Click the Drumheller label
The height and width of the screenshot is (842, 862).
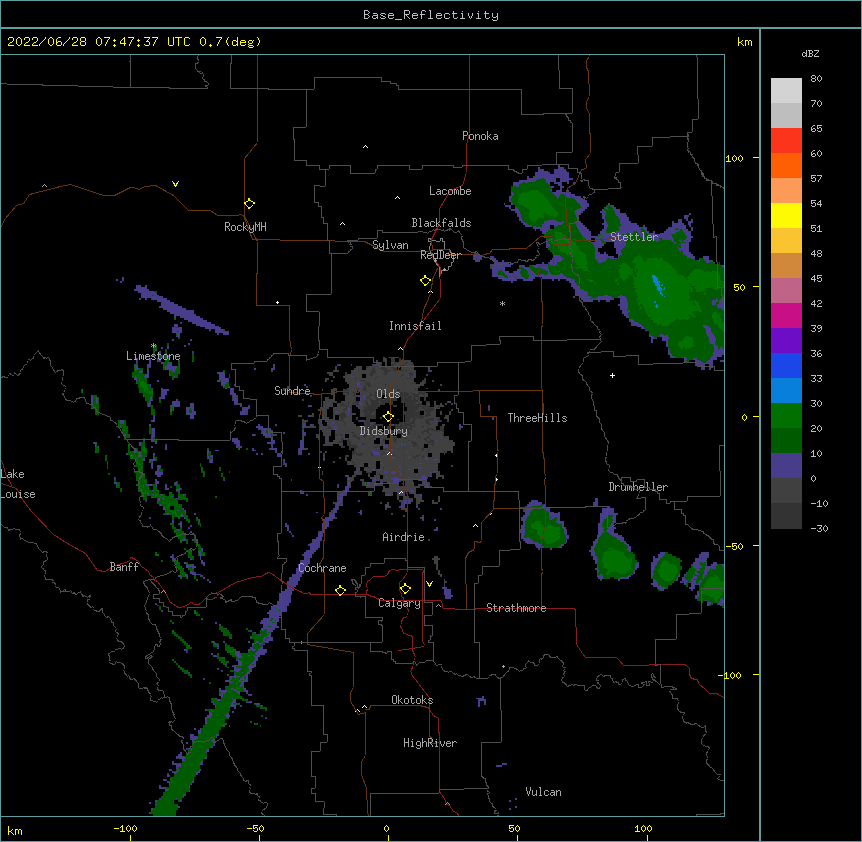[x=638, y=487]
